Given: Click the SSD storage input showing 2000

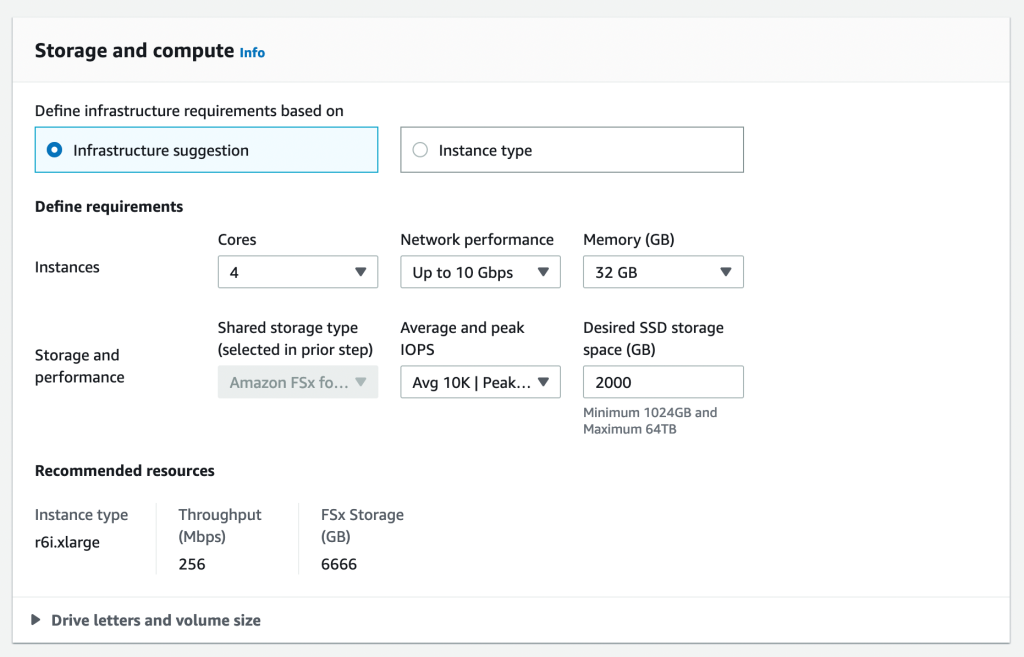Looking at the screenshot, I should [x=663, y=381].
